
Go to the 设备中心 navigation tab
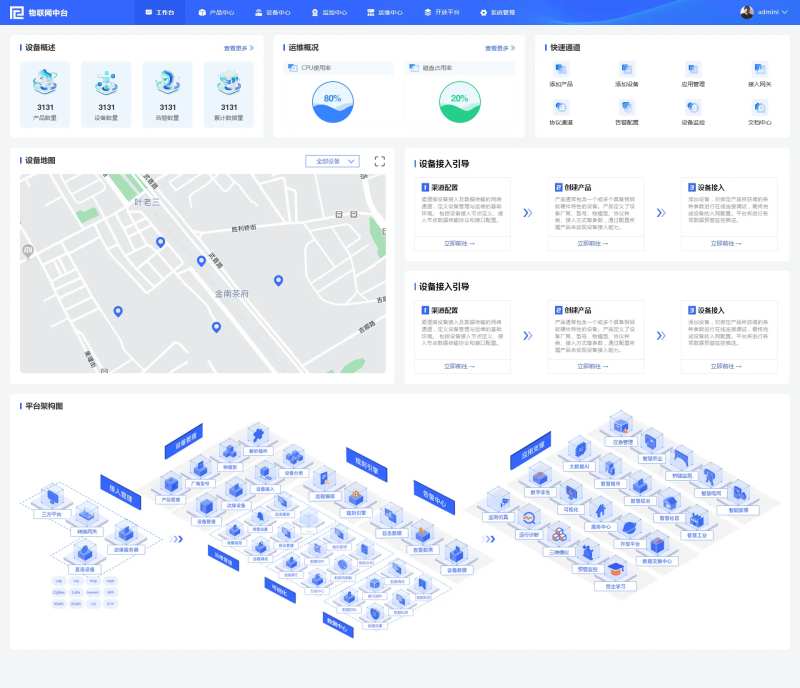(273, 13)
